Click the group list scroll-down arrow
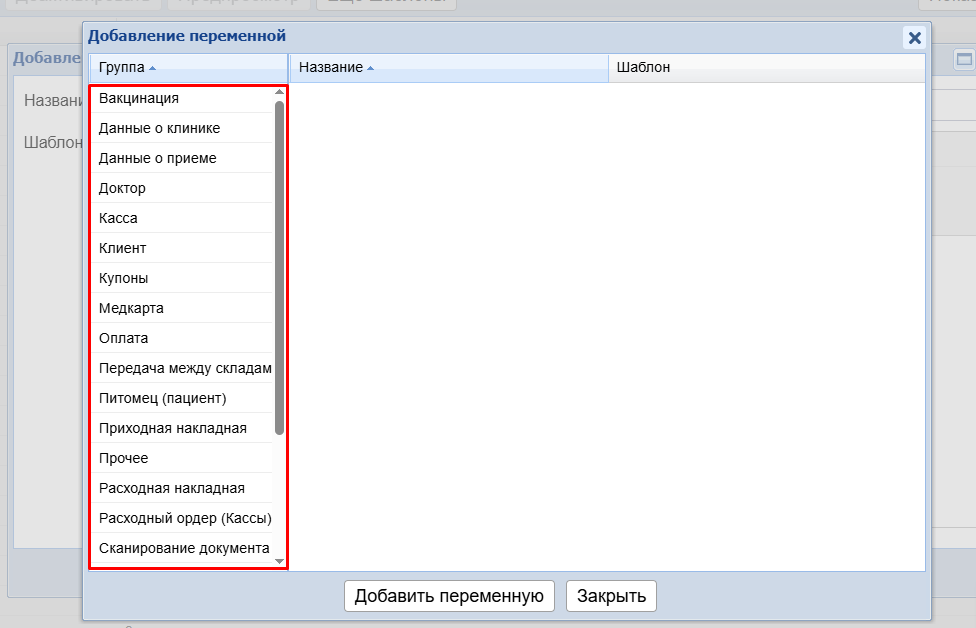This screenshot has height=628, width=976. click(x=279, y=562)
